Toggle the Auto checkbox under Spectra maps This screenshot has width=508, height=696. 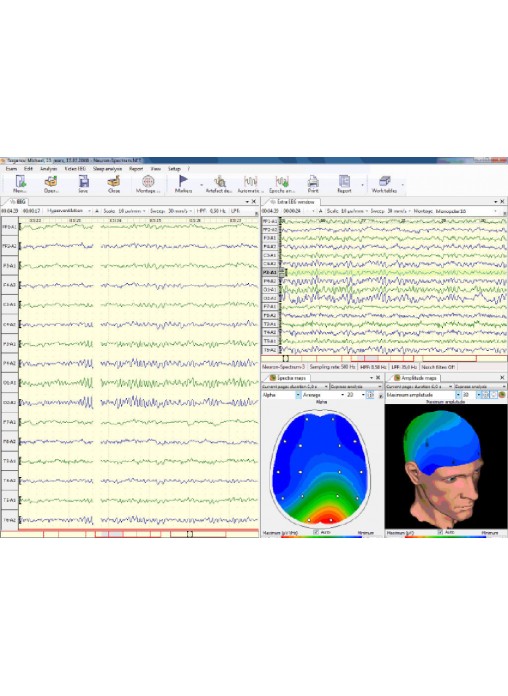point(316,532)
